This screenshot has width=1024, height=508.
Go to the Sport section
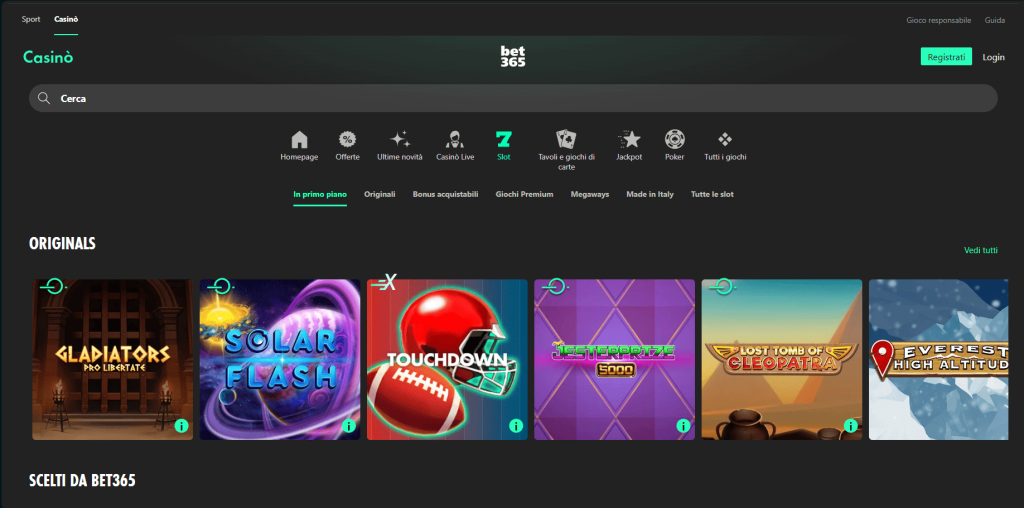coord(31,20)
